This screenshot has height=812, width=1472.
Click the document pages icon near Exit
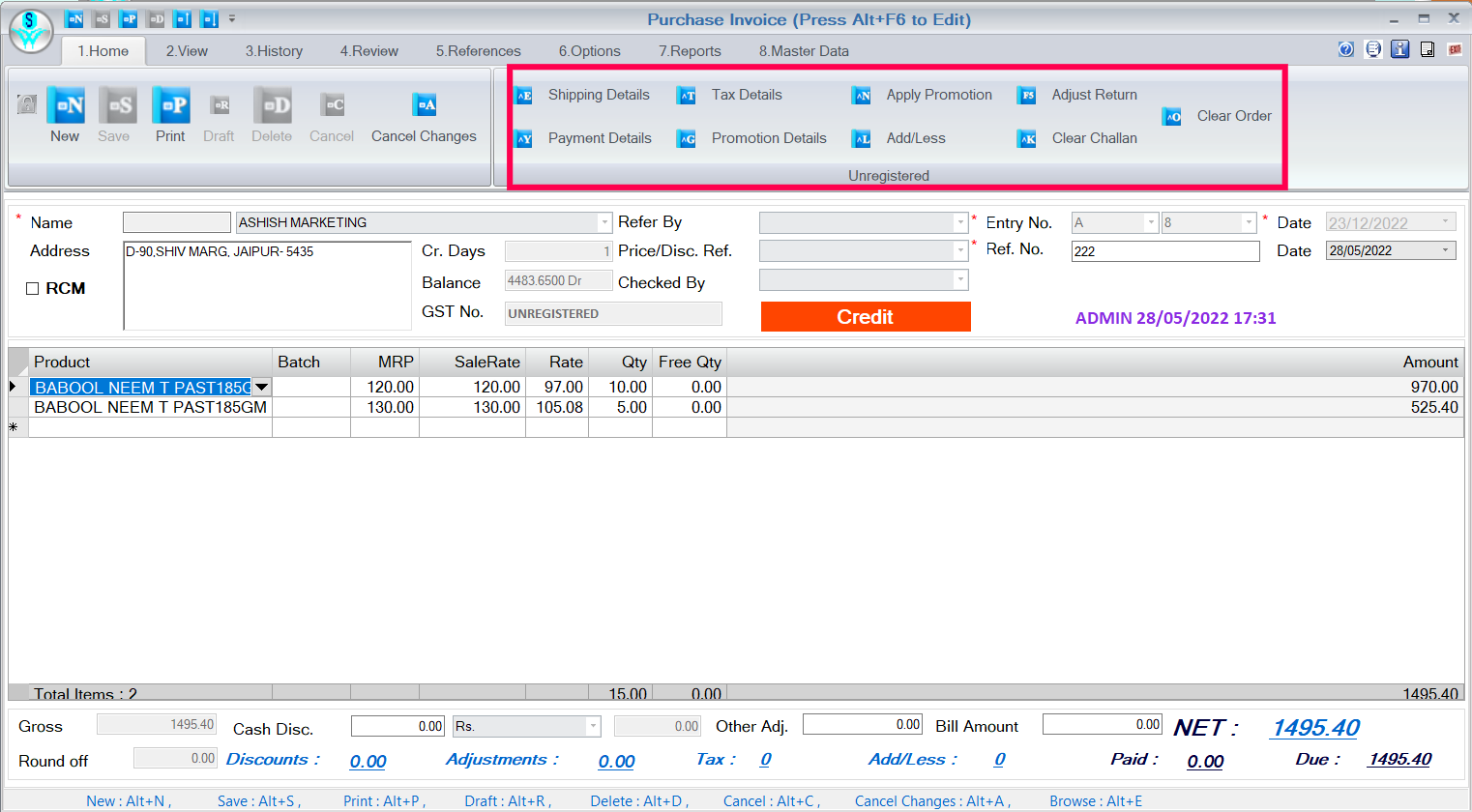pos(1428,49)
